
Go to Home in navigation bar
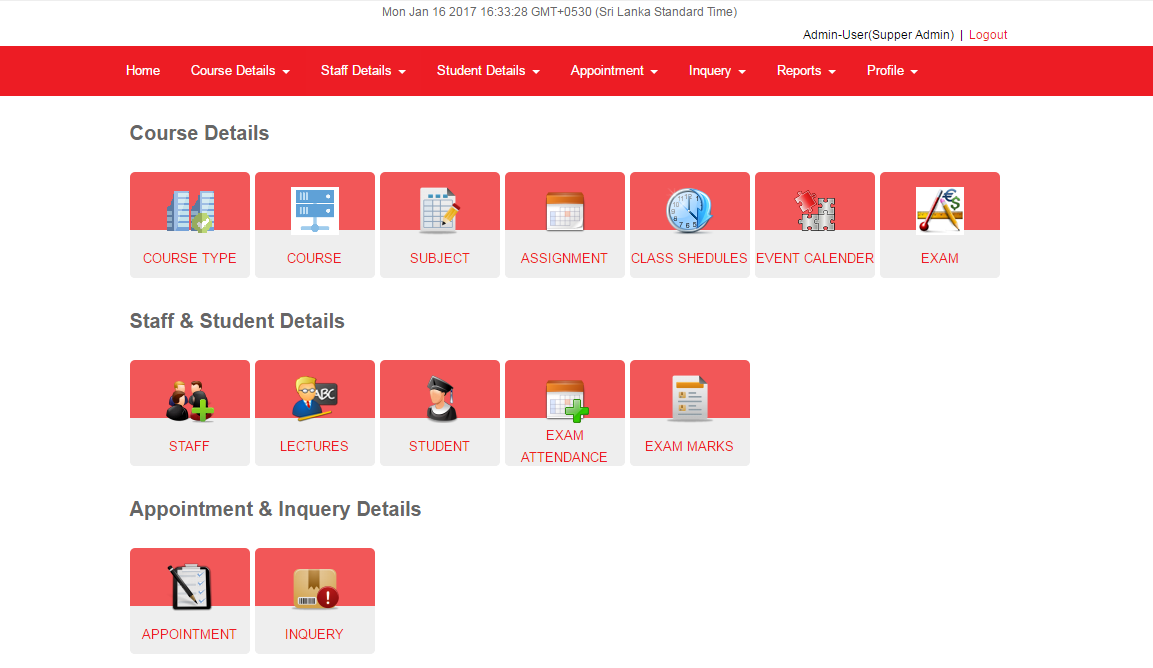pos(143,71)
